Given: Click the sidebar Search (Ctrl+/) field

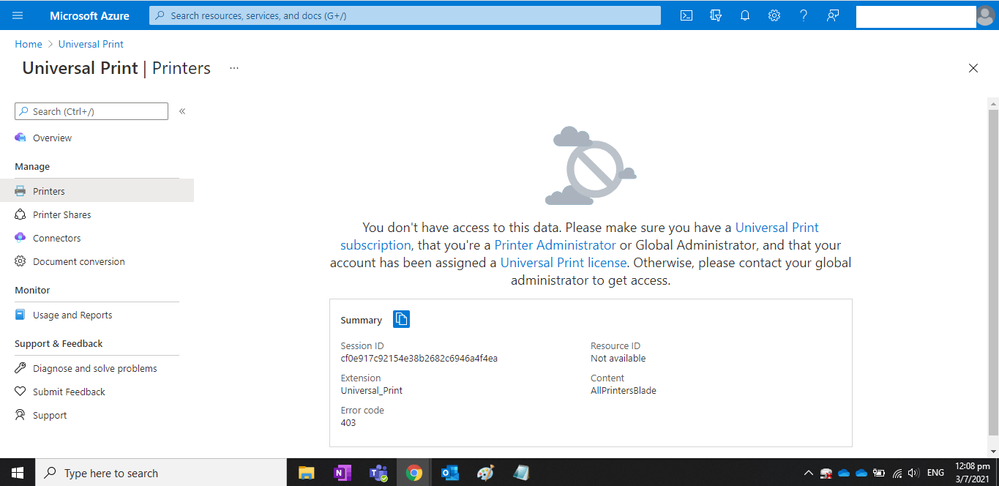Looking at the screenshot, I should (91, 111).
